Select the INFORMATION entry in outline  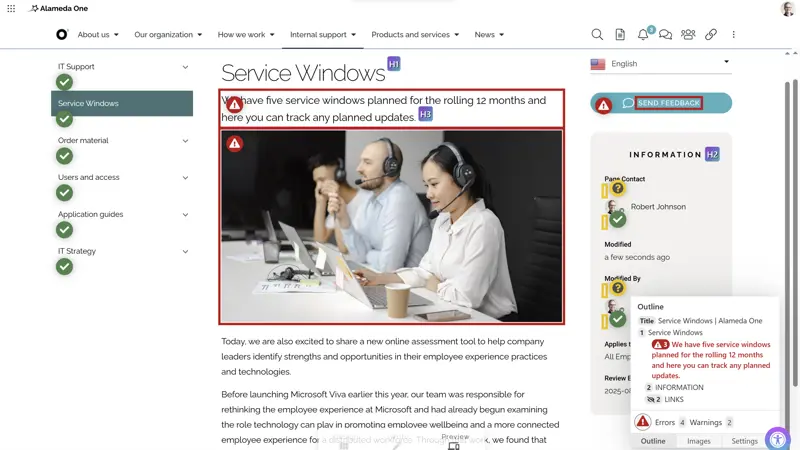pyautogui.click(x=679, y=387)
